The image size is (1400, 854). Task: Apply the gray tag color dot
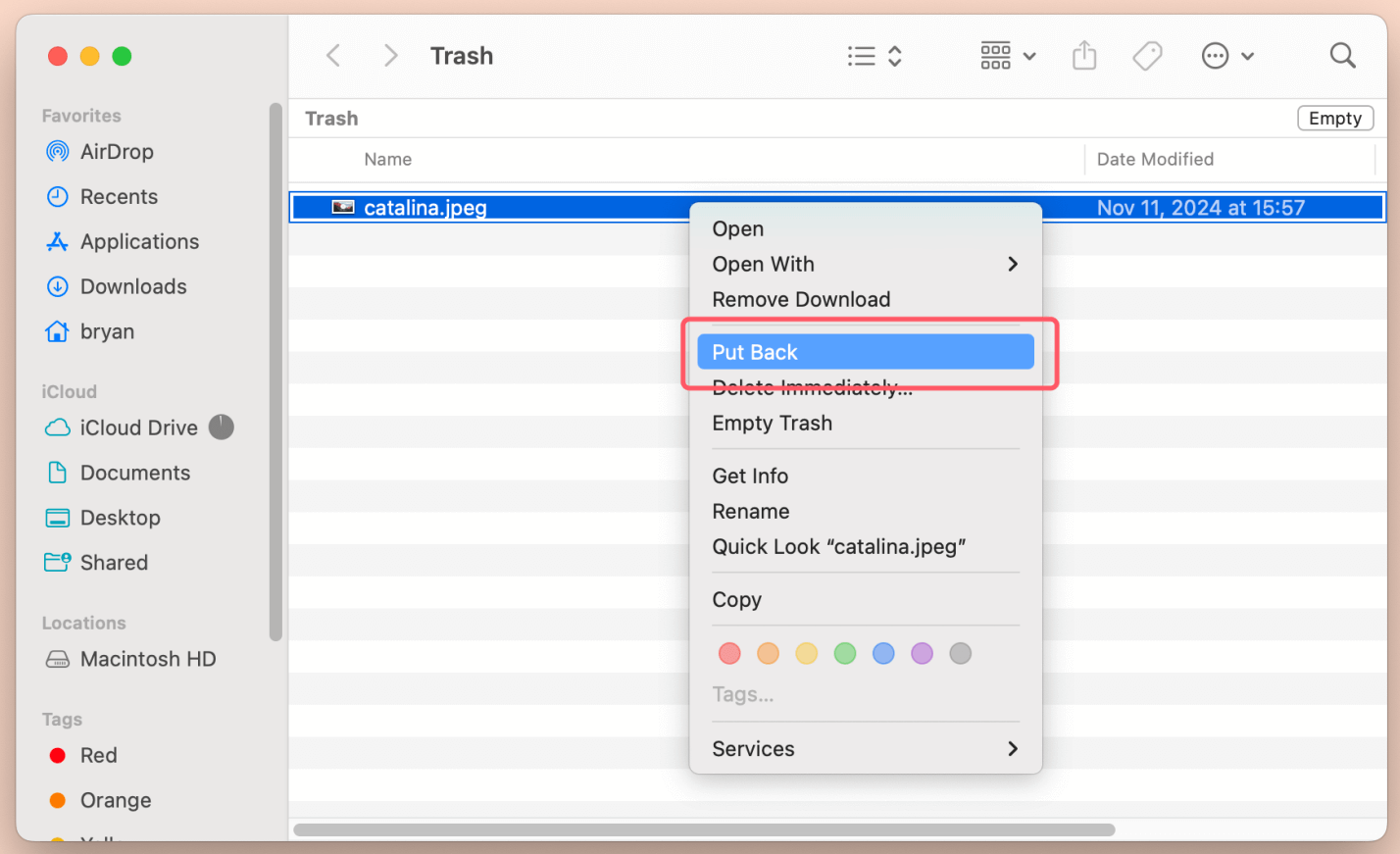tap(961, 654)
